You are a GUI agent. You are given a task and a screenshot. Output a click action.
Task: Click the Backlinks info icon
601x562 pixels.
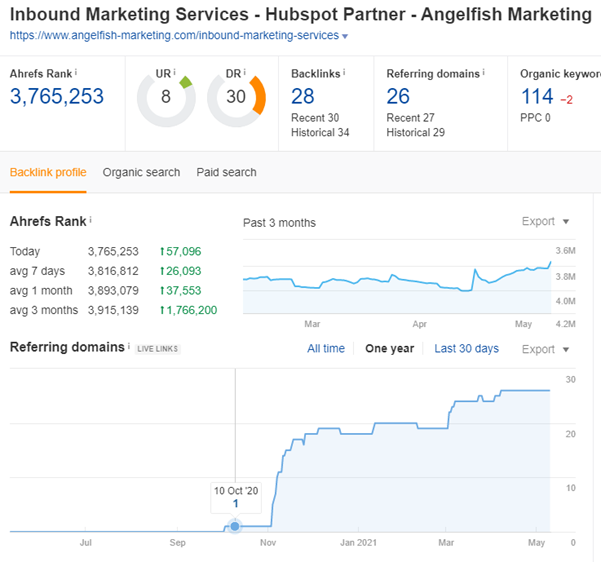[x=344, y=72]
